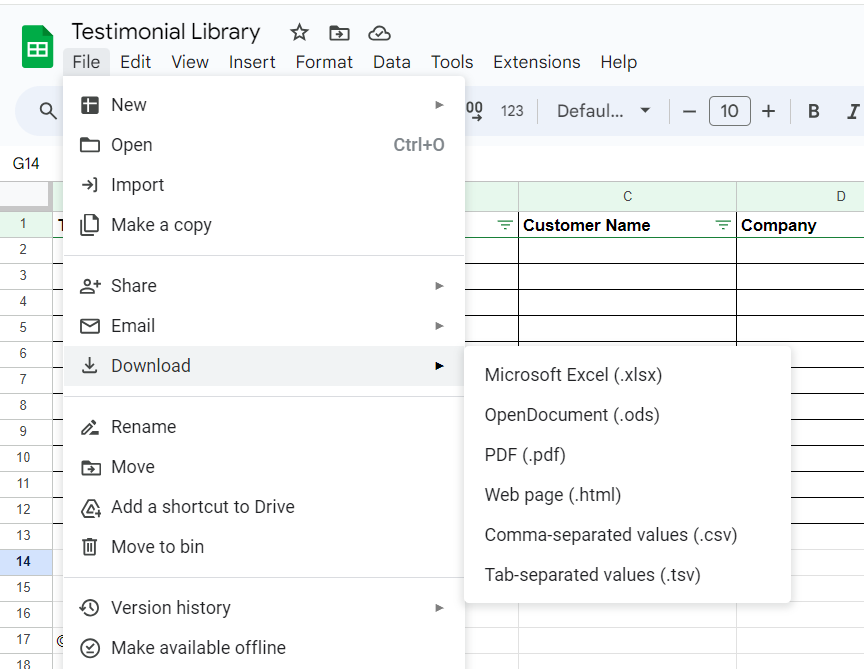Open the Help menu
Image resolution: width=864 pixels, height=669 pixels.
(x=618, y=62)
